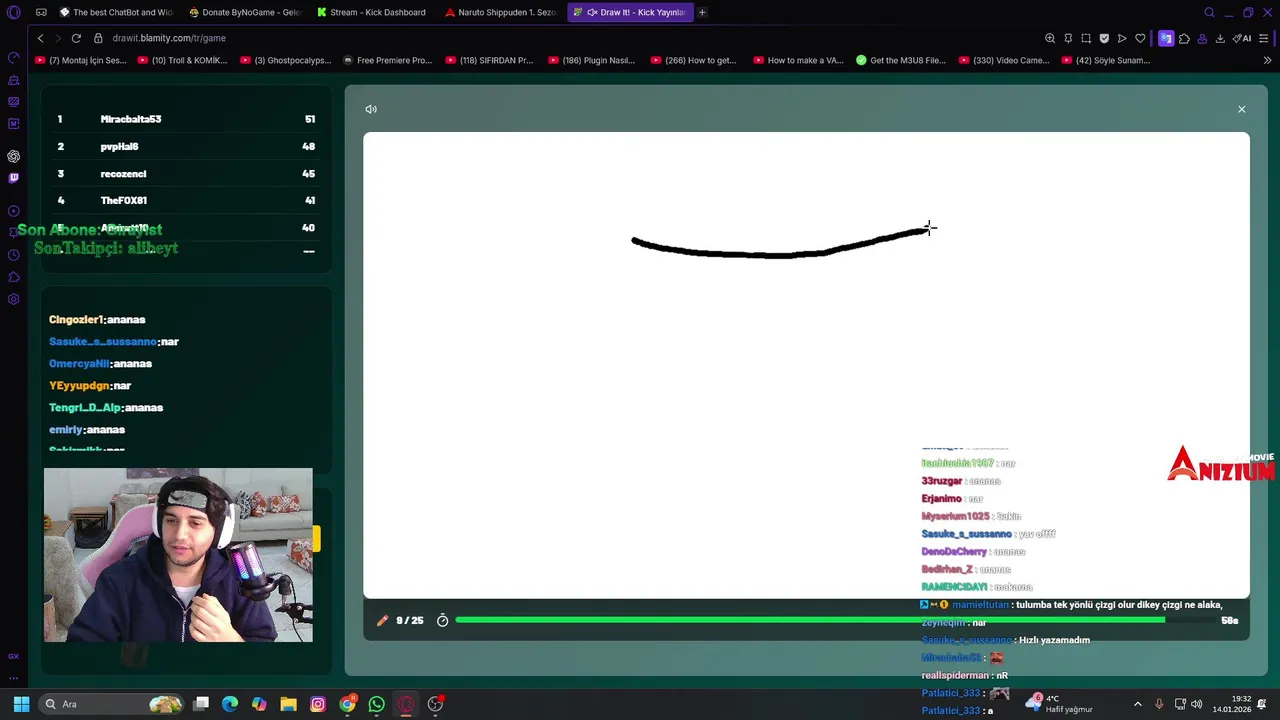Click the stopwatch timer icon
Screen dimensions: 1280x720
click(443, 621)
